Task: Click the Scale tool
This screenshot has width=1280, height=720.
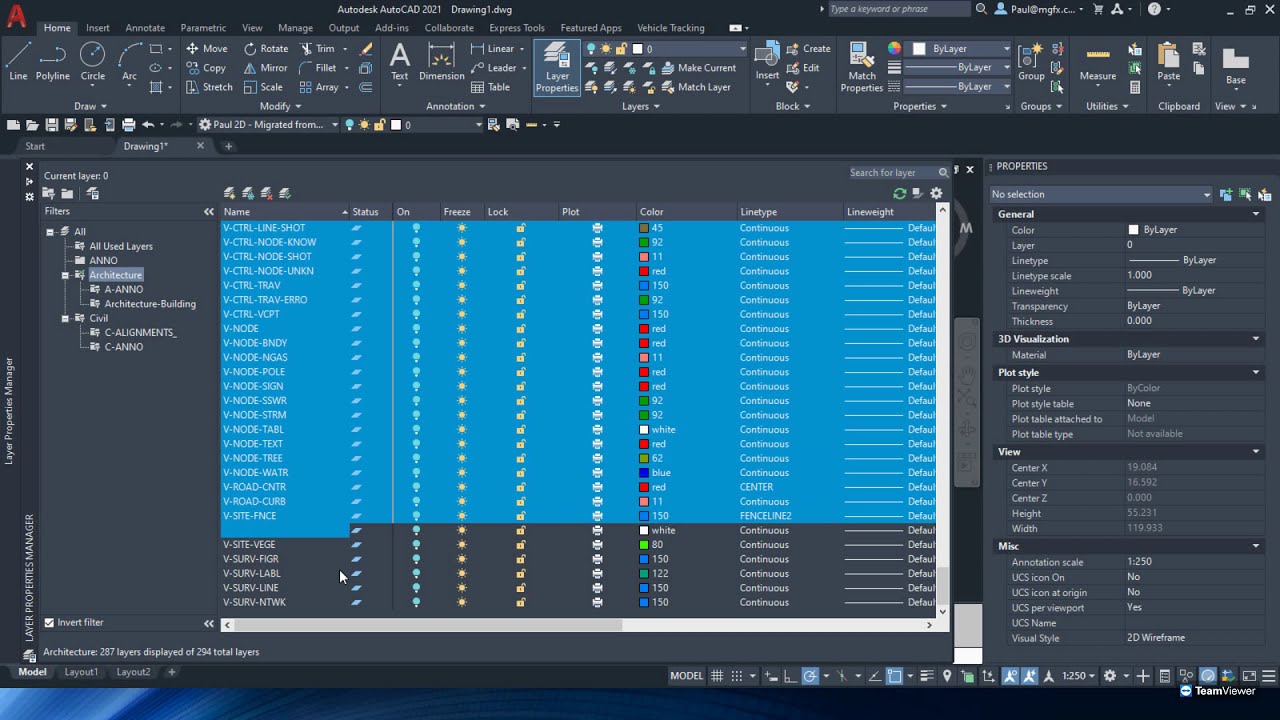Action: (263, 87)
